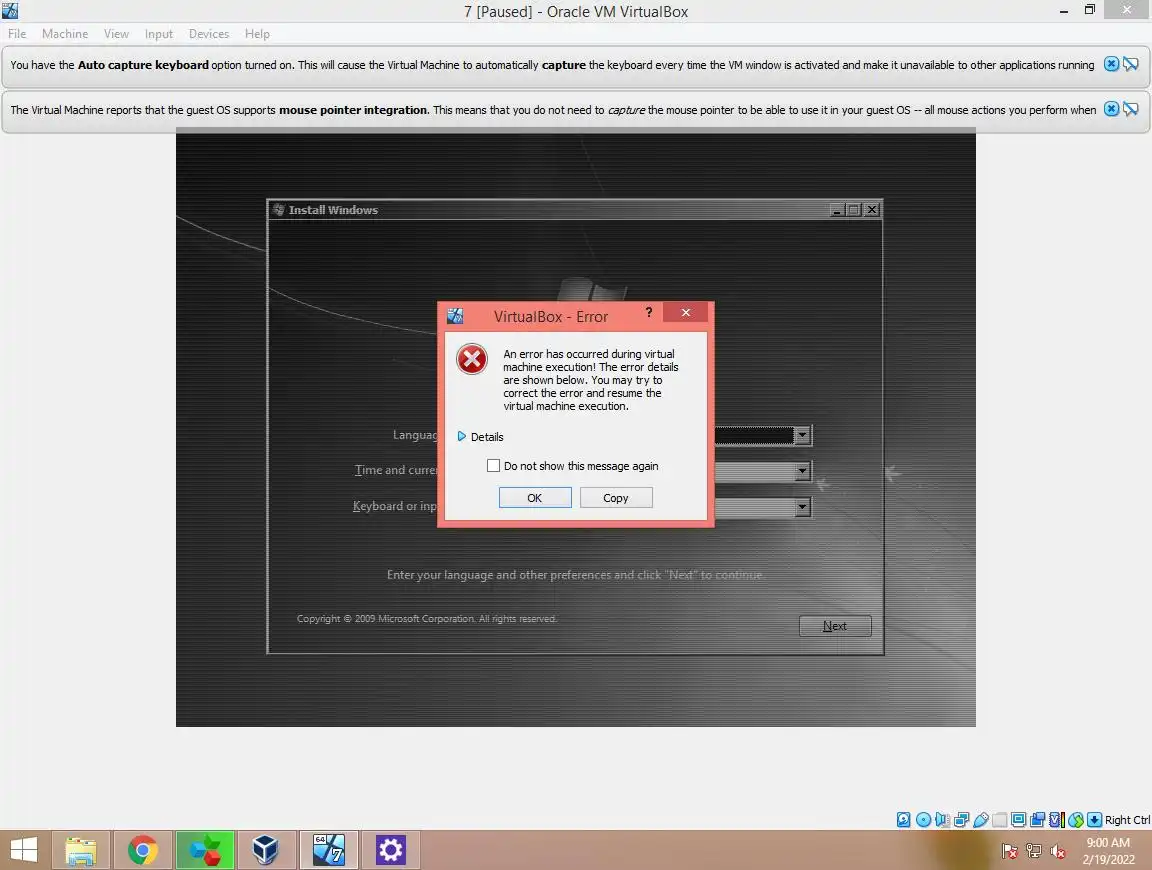
Task: Switch to the running VM 7 taskbar icon
Action: 328,850
